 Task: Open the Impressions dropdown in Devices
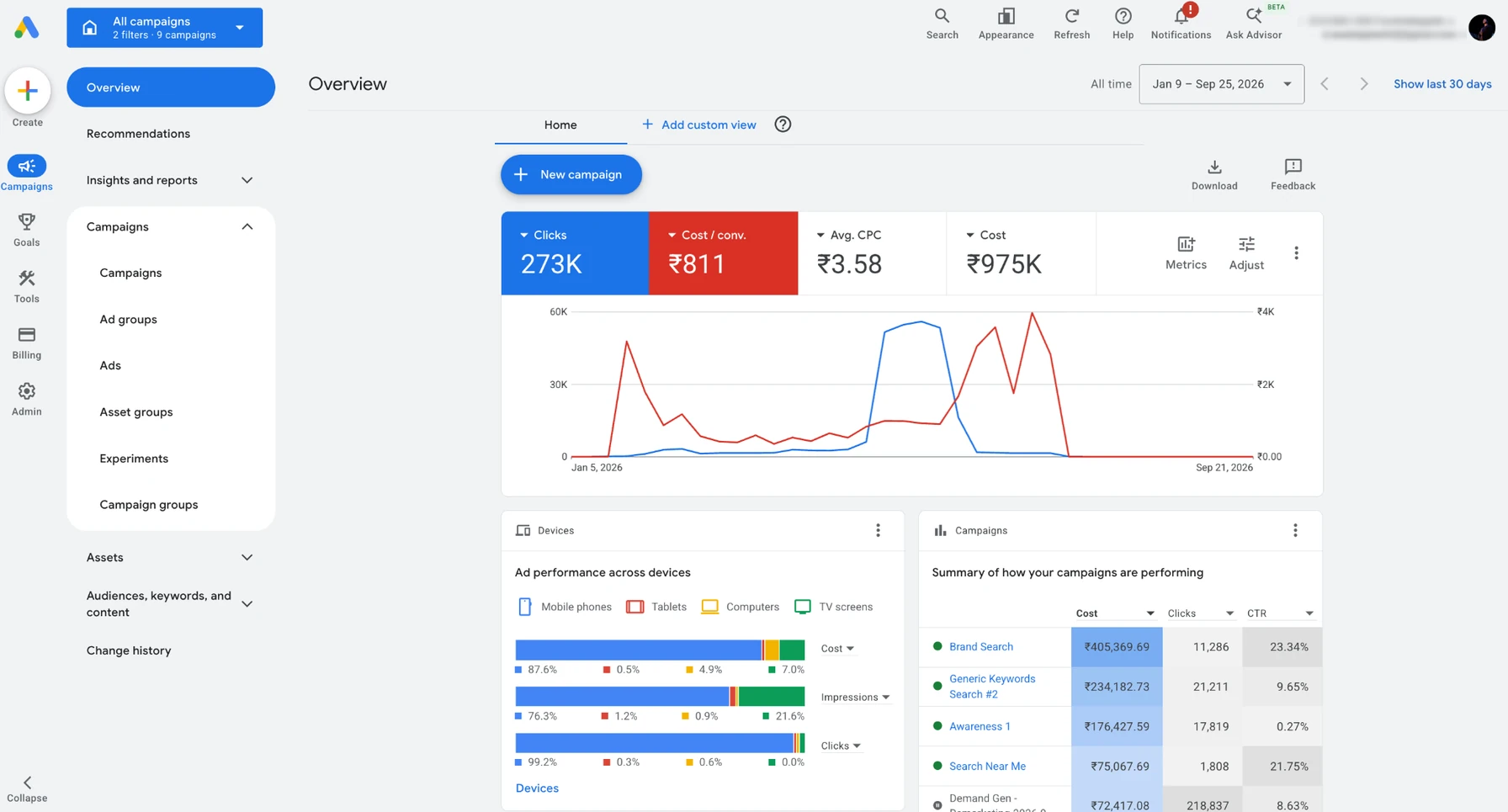click(x=855, y=697)
